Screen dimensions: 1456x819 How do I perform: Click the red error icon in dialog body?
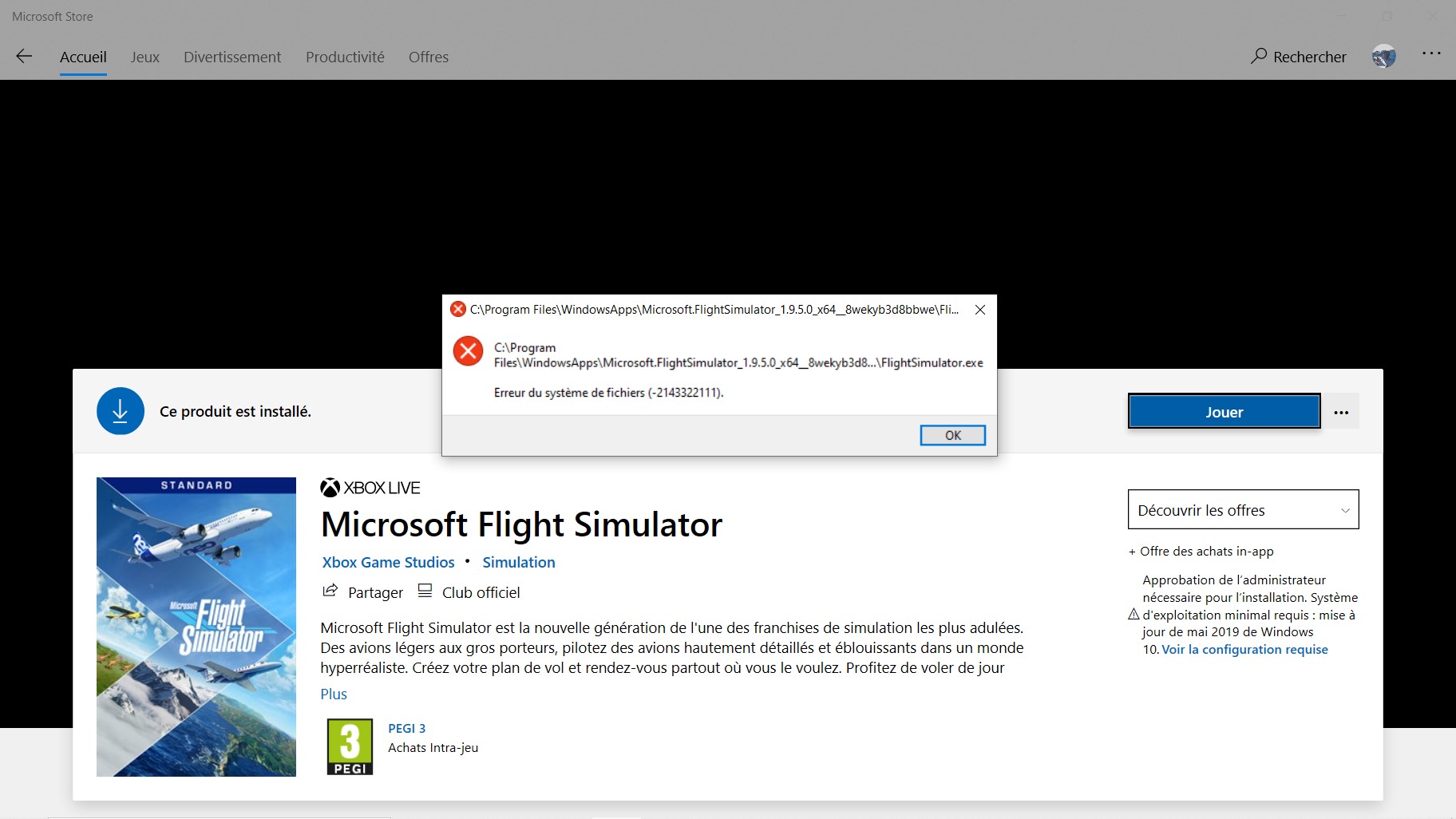[468, 350]
